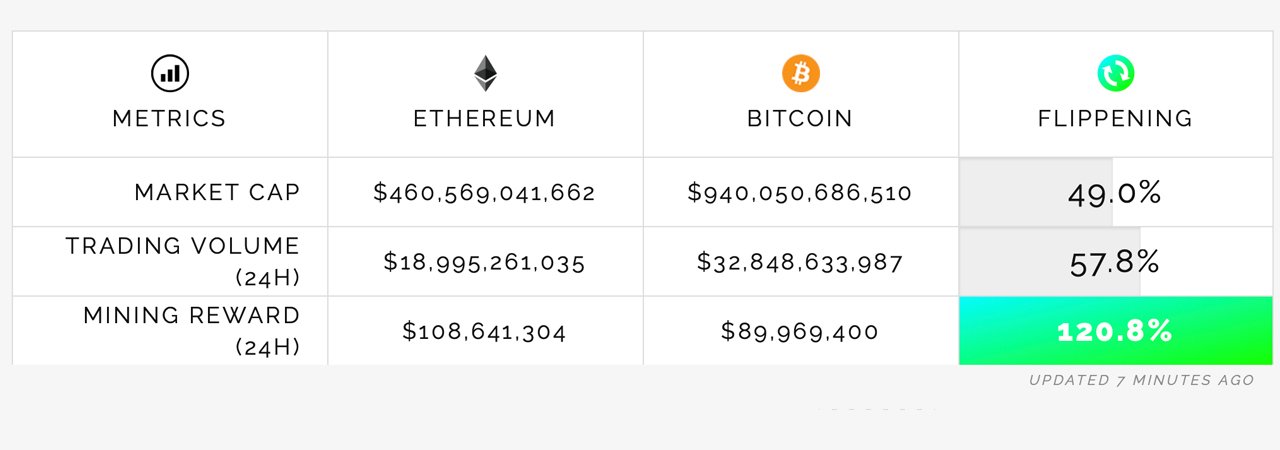Click Bitcoin trading volume $32,848,633,987
Viewport: 1280px width, 450px height.
click(x=800, y=263)
